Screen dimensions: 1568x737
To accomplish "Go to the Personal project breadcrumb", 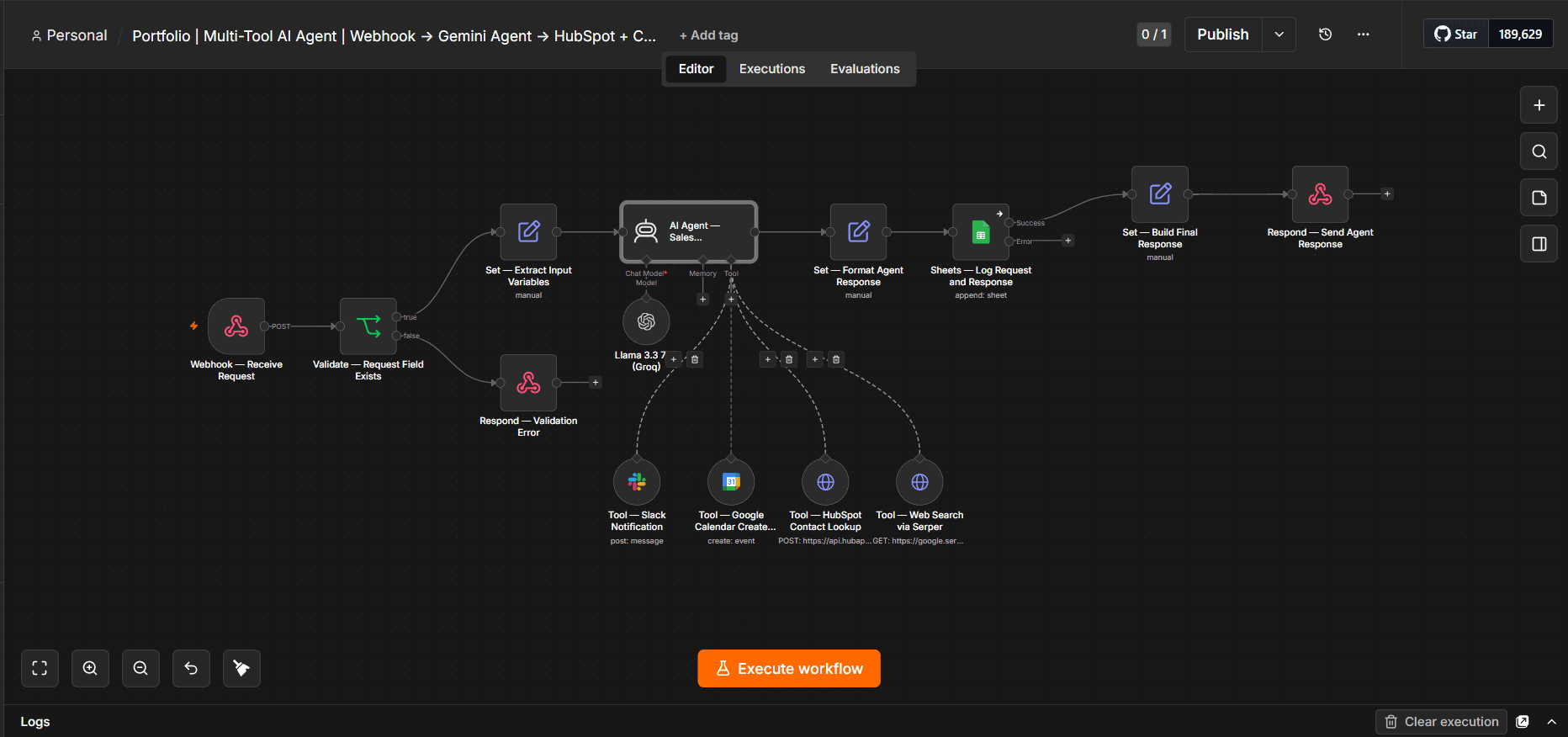I will coord(69,35).
